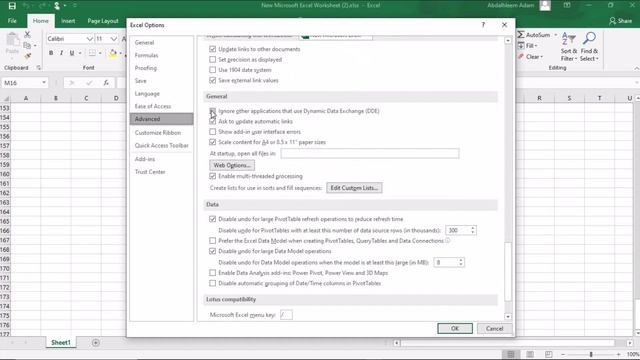Uncheck Ask to update automatic links
The image size is (640, 360).
point(213,122)
